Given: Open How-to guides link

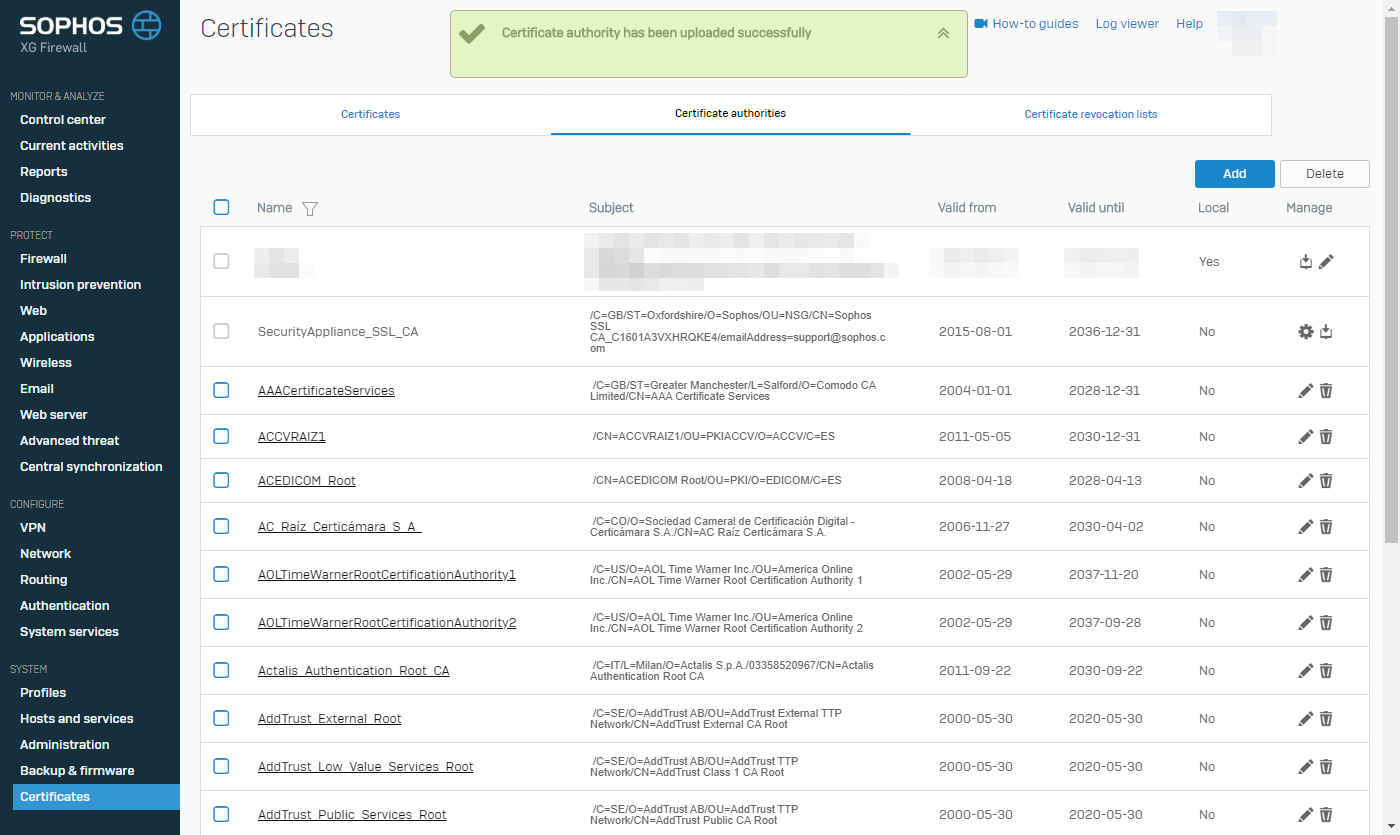Looking at the screenshot, I should click(x=1026, y=23).
